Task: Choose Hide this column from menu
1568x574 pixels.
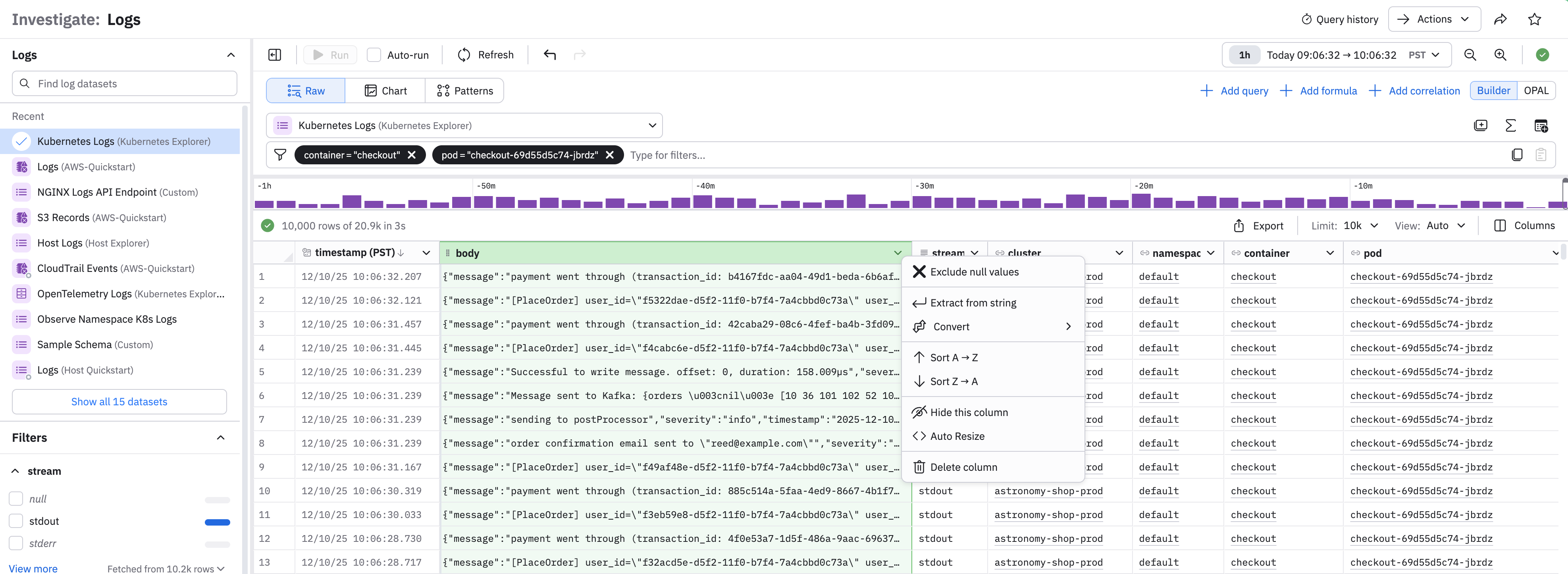Action: pos(969,412)
